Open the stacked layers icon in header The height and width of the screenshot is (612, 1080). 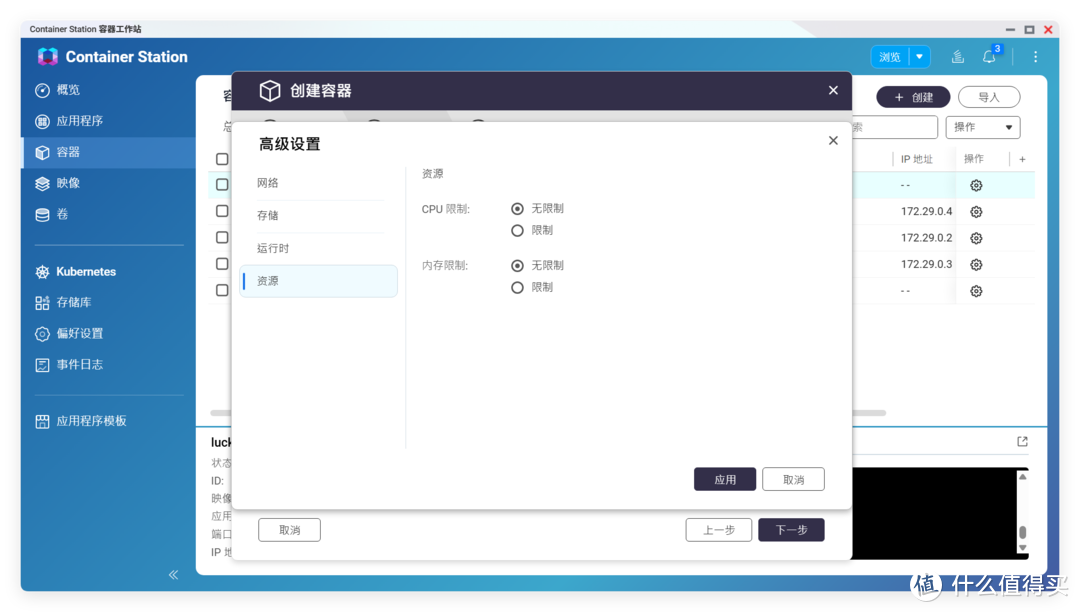pyautogui.click(x=957, y=57)
